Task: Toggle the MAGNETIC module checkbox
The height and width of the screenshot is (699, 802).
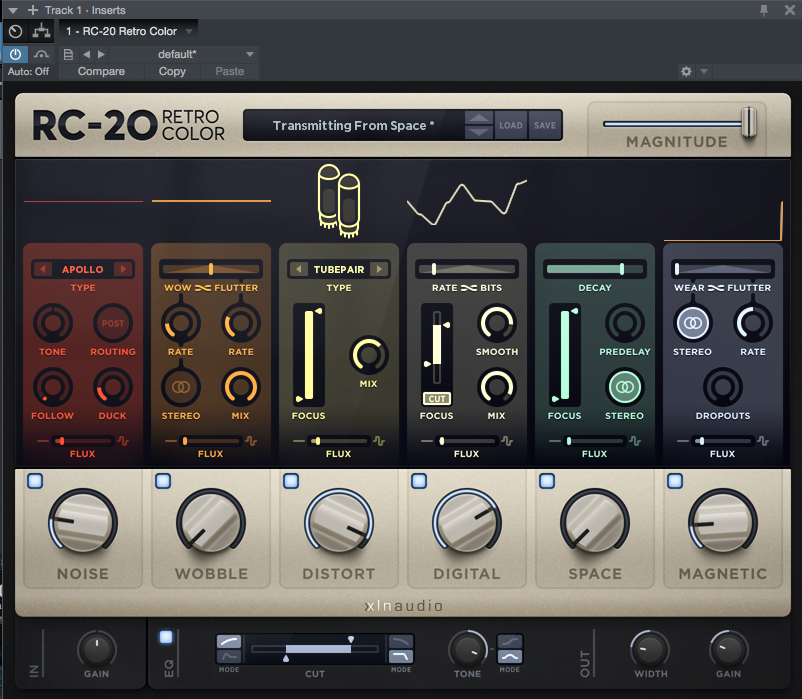Action: pyautogui.click(x=675, y=481)
